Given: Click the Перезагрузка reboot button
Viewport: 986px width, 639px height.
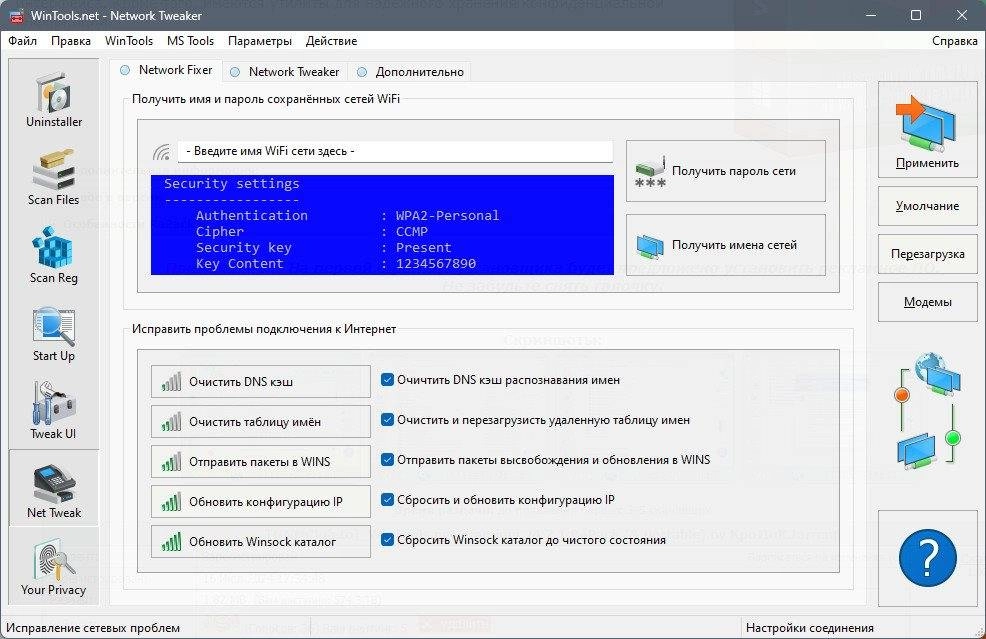Looking at the screenshot, I should point(928,253).
